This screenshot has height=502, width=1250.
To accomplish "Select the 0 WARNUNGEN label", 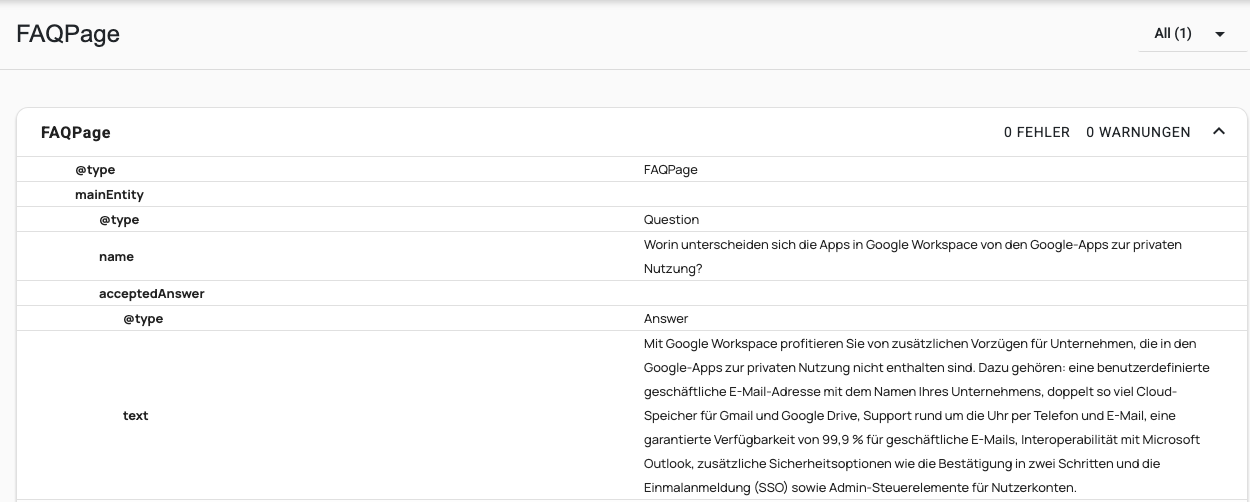I will [1138, 132].
